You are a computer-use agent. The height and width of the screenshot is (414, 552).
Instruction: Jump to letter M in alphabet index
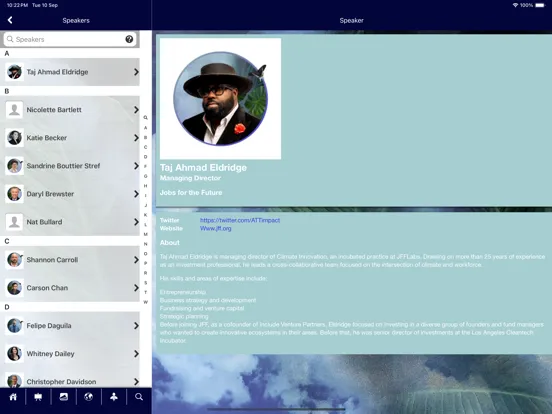[145, 234]
